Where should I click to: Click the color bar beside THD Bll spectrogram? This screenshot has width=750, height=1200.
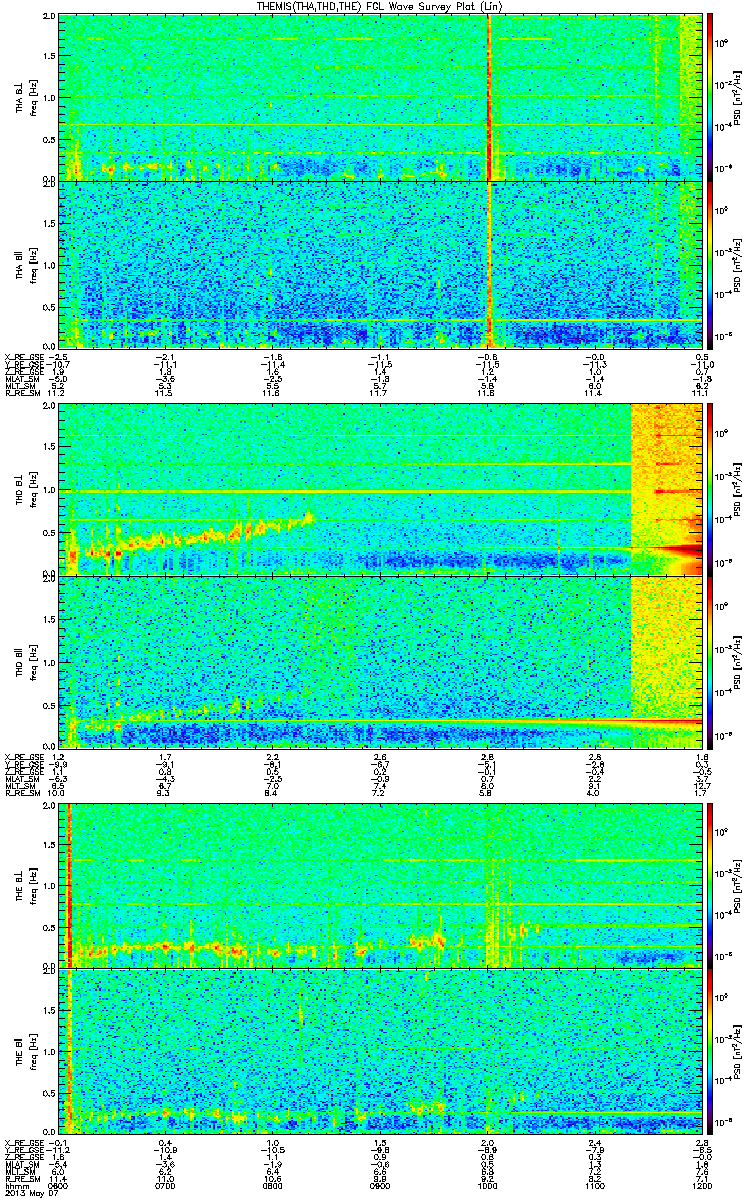(x=711, y=660)
